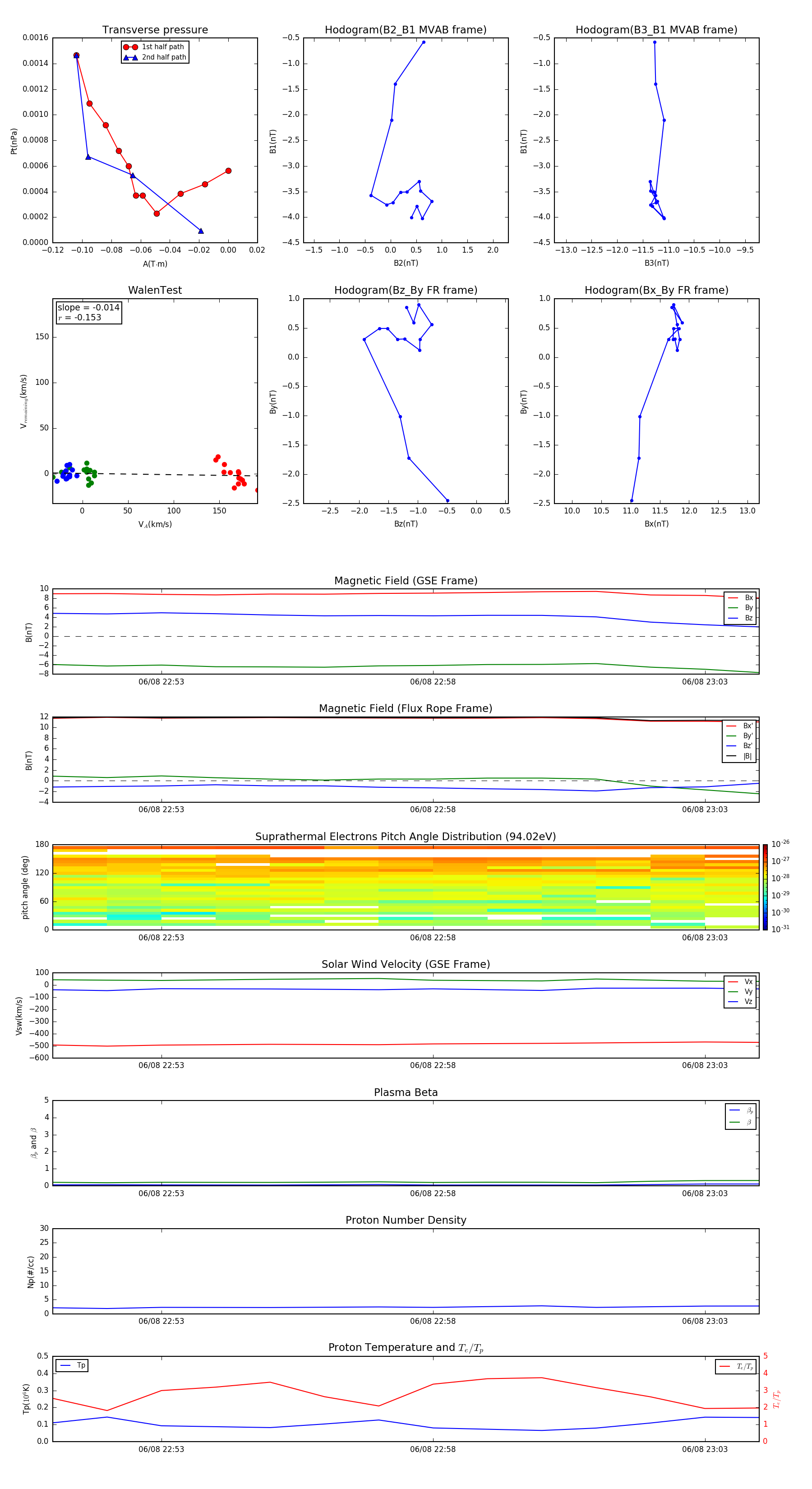Screen dimensions: 812x1489
Task: Click the "Proton Temperature and Te/Tp" title
Action: [x=406, y=1348]
